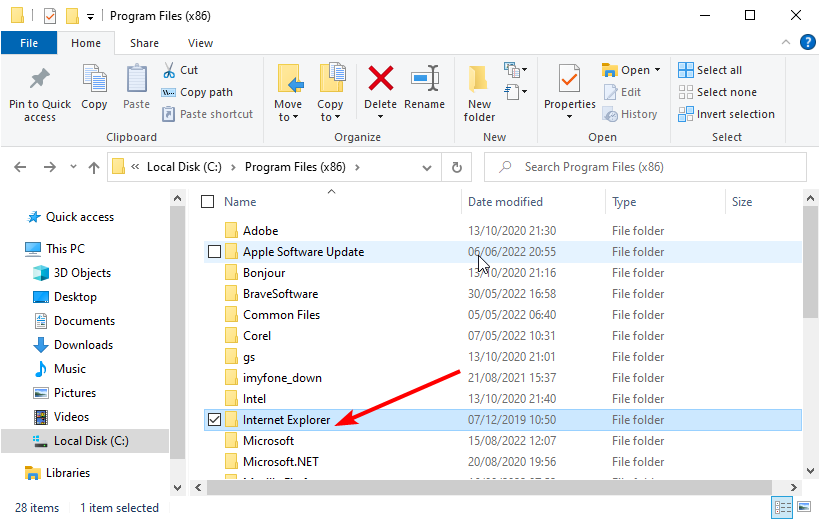
Task: Click Select none in the ribbon
Action: tap(718, 92)
